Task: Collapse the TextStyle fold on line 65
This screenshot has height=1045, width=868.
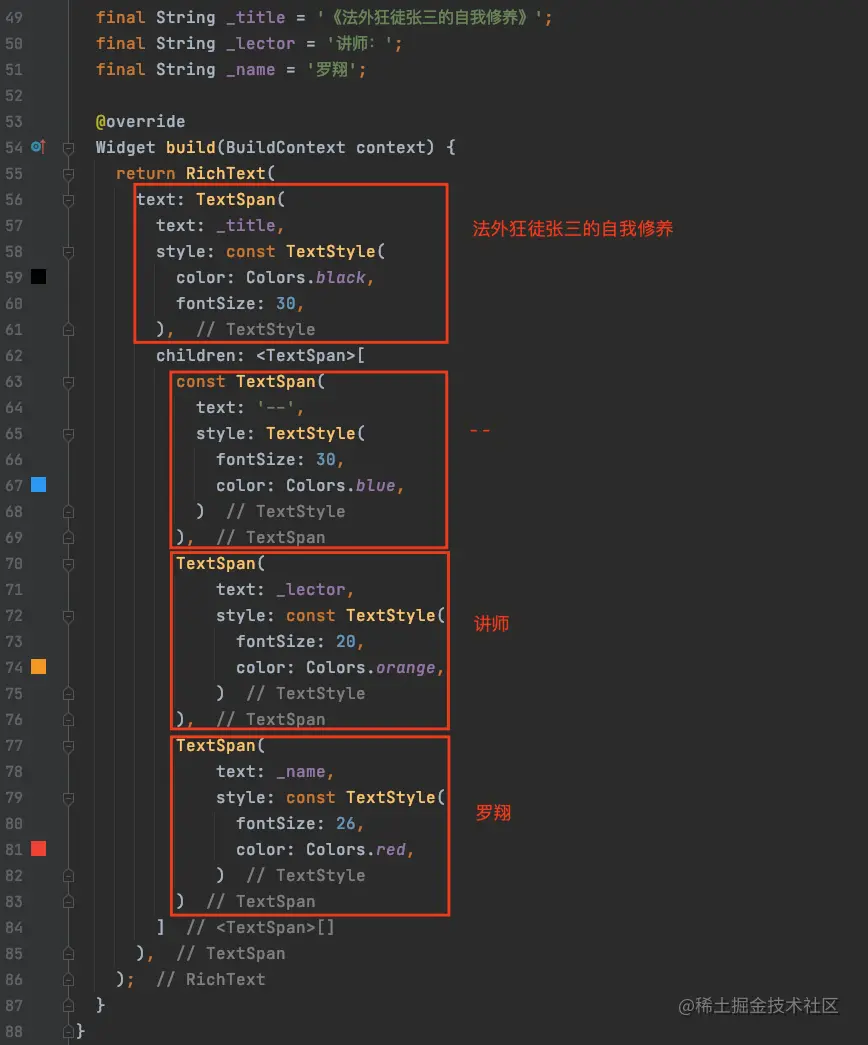Action: tap(68, 434)
